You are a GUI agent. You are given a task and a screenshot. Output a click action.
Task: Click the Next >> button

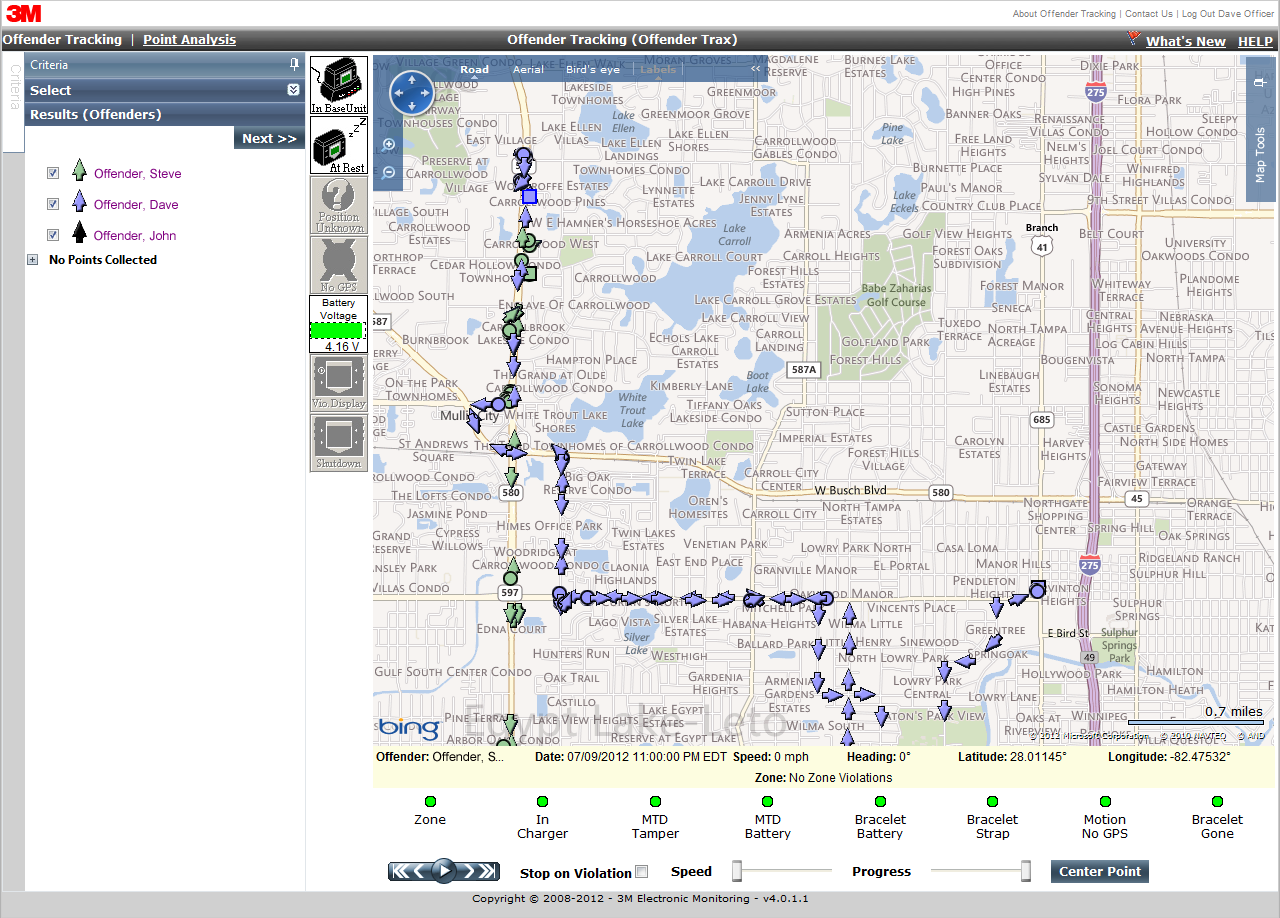click(269, 138)
